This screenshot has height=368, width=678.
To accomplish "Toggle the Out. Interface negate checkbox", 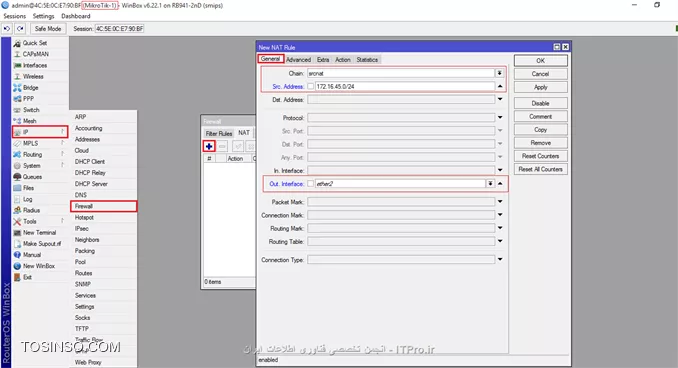I will tap(310, 184).
